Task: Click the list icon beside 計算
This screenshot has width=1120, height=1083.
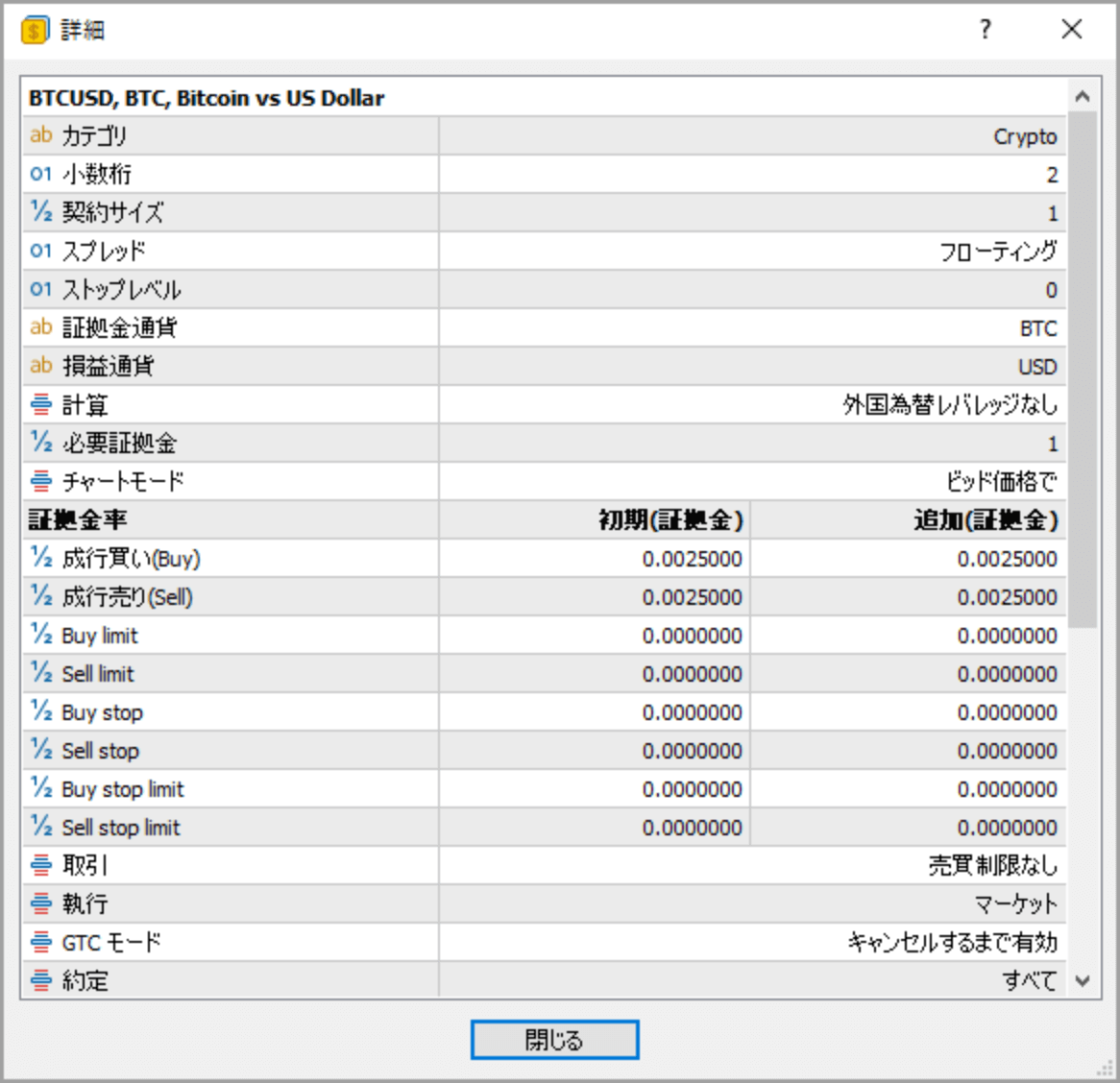Action: (40, 405)
